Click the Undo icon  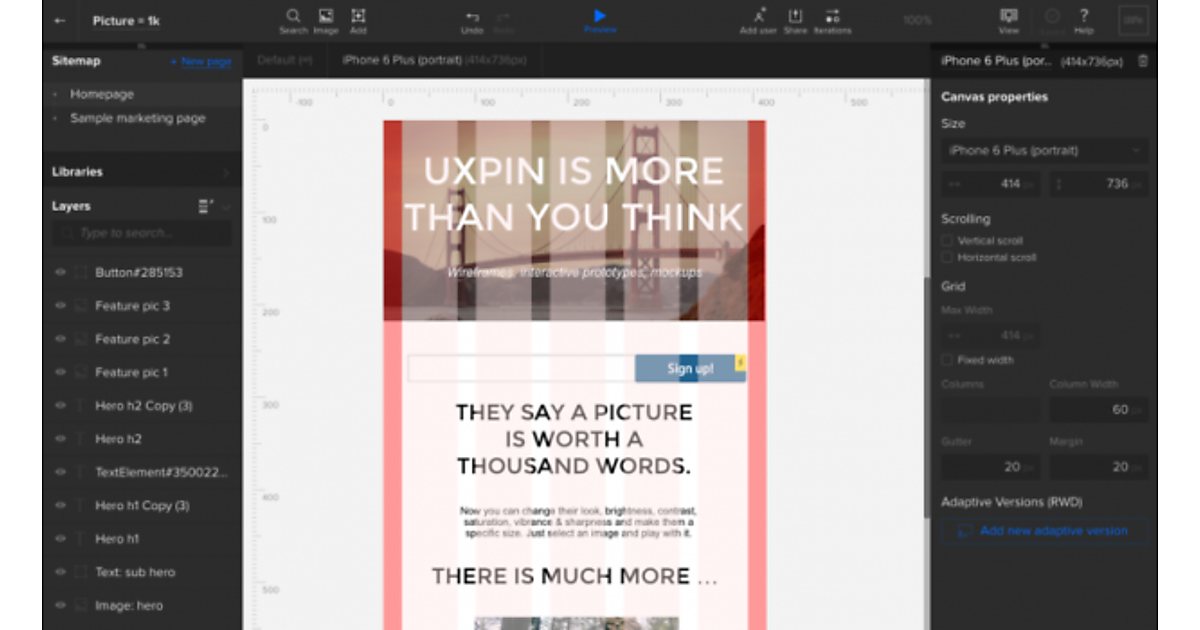coord(472,17)
